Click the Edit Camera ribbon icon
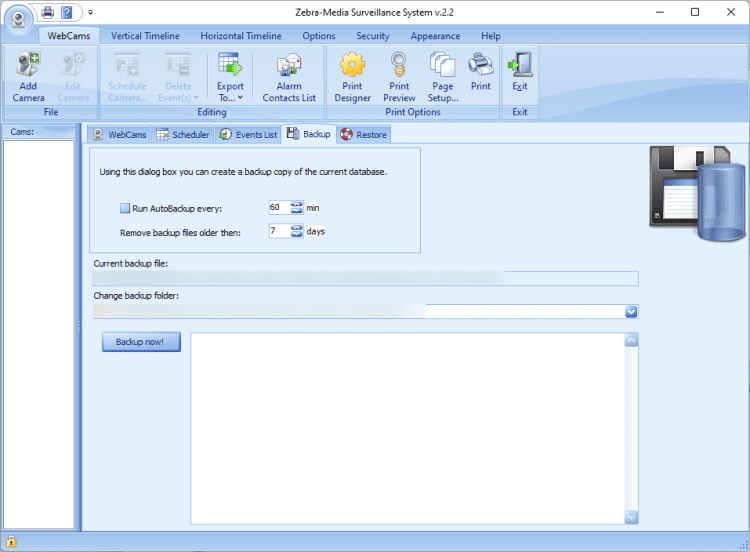 point(73,77)
